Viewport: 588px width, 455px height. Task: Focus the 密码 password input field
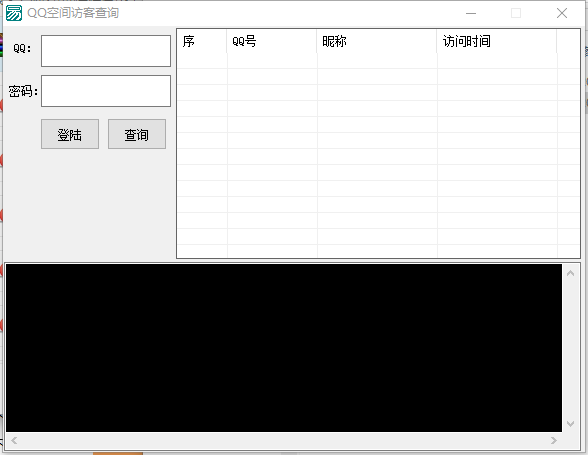106,91
